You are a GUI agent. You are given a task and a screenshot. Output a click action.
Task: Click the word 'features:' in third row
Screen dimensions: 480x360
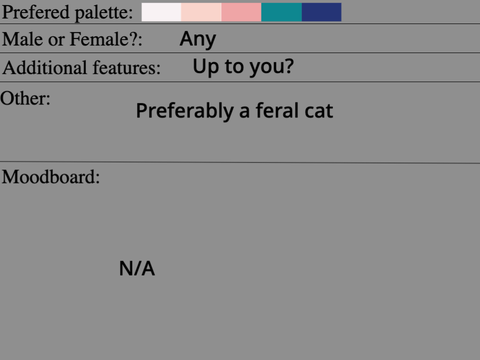tap(127, 68)
